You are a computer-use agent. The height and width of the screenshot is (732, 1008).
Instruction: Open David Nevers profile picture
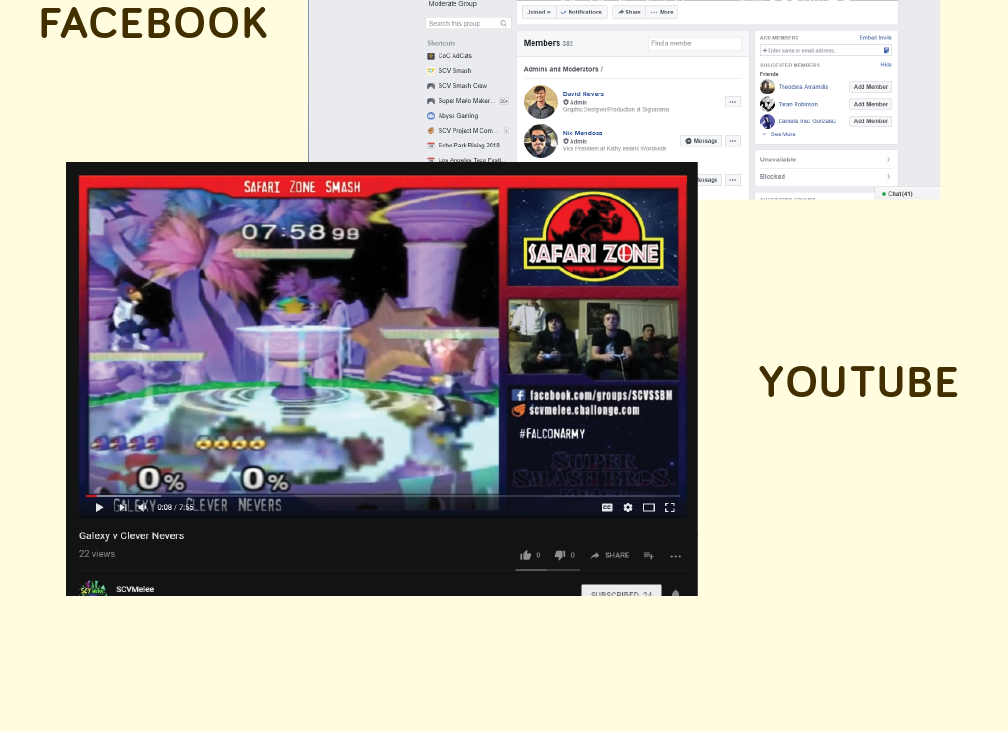point(541,102)
